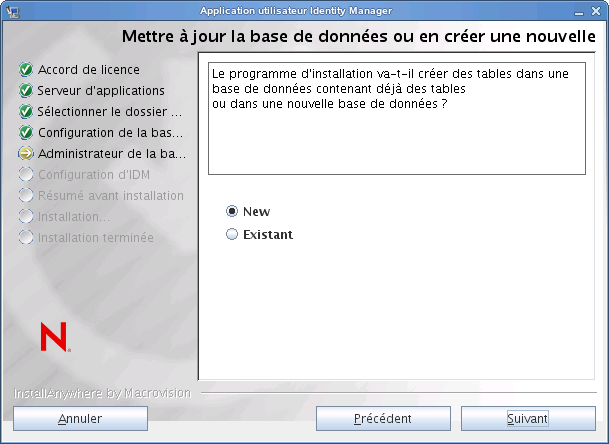Close the Identity Manager installer window

click(596, 11)
